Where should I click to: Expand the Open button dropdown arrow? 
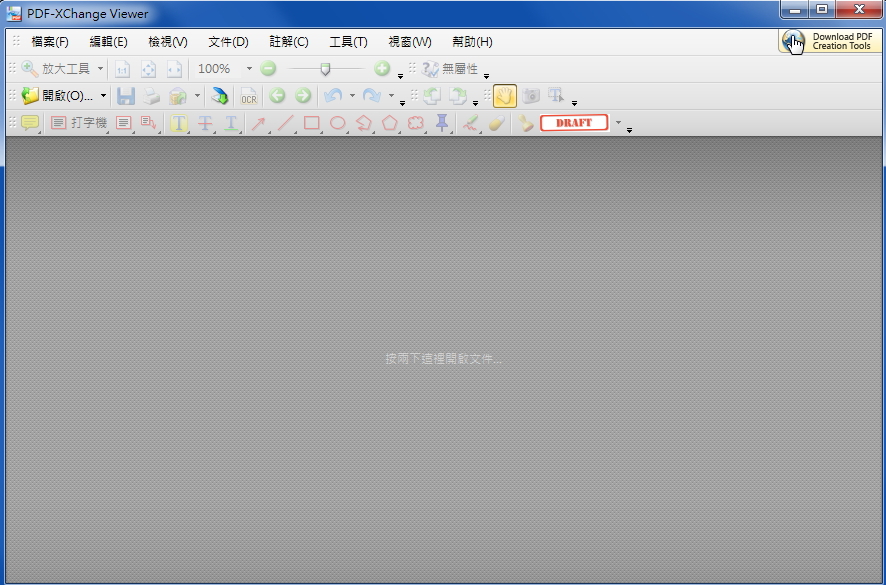(103, 96)
